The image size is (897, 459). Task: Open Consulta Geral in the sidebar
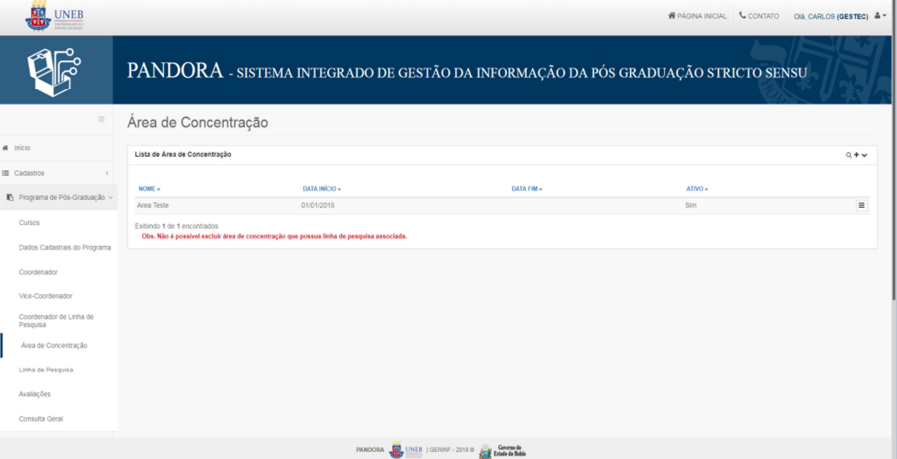click(x=41, y=419)
